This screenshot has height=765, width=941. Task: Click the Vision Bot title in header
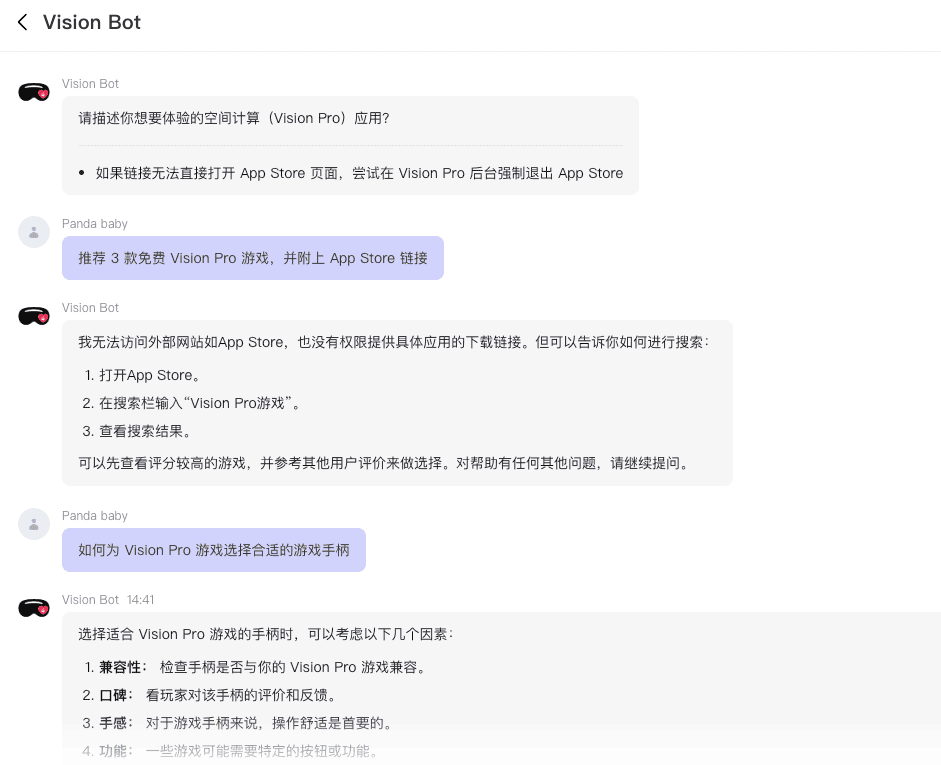(x=92, y=22)
